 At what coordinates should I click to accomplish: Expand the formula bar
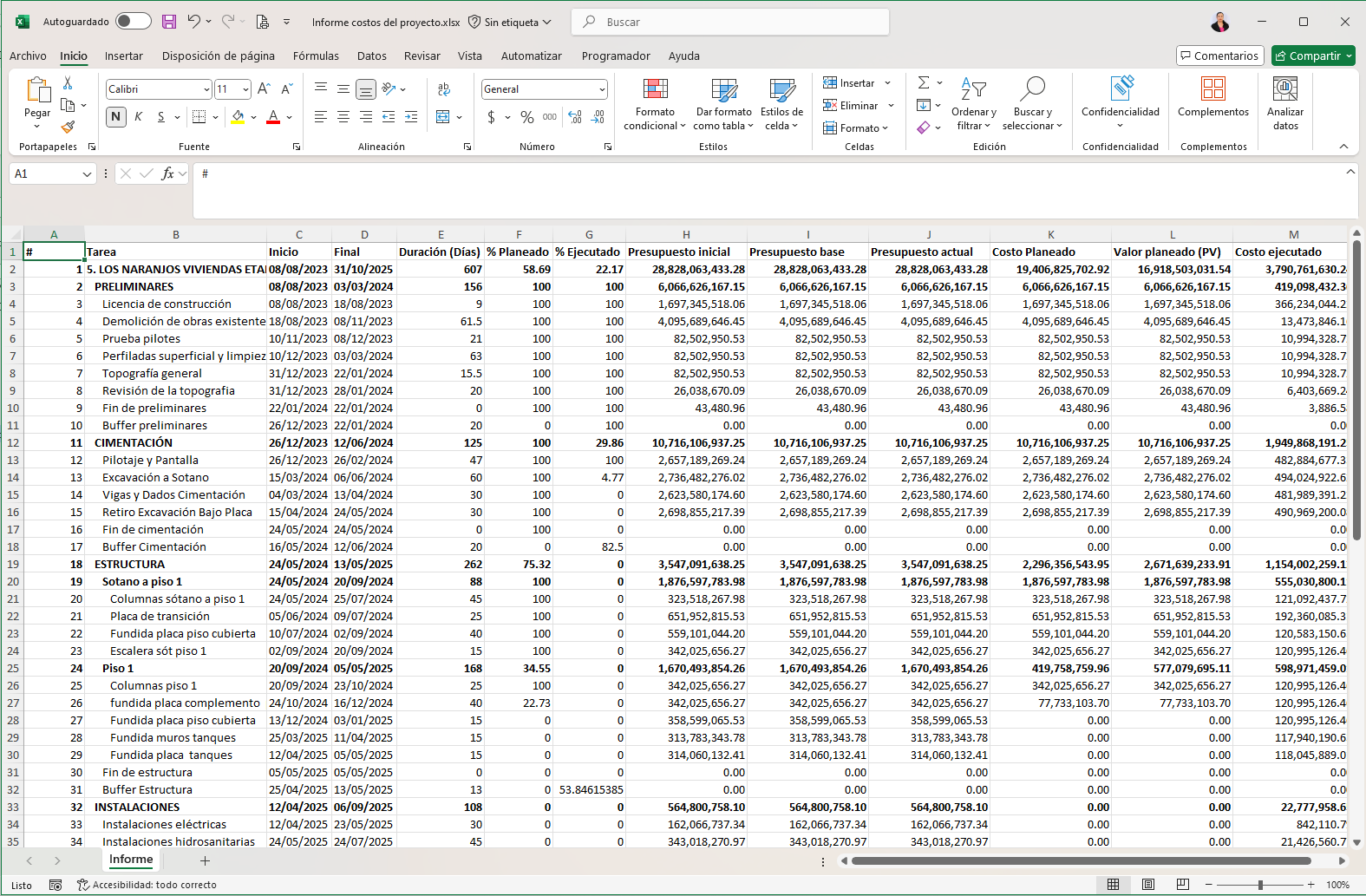pos(1350,172)
